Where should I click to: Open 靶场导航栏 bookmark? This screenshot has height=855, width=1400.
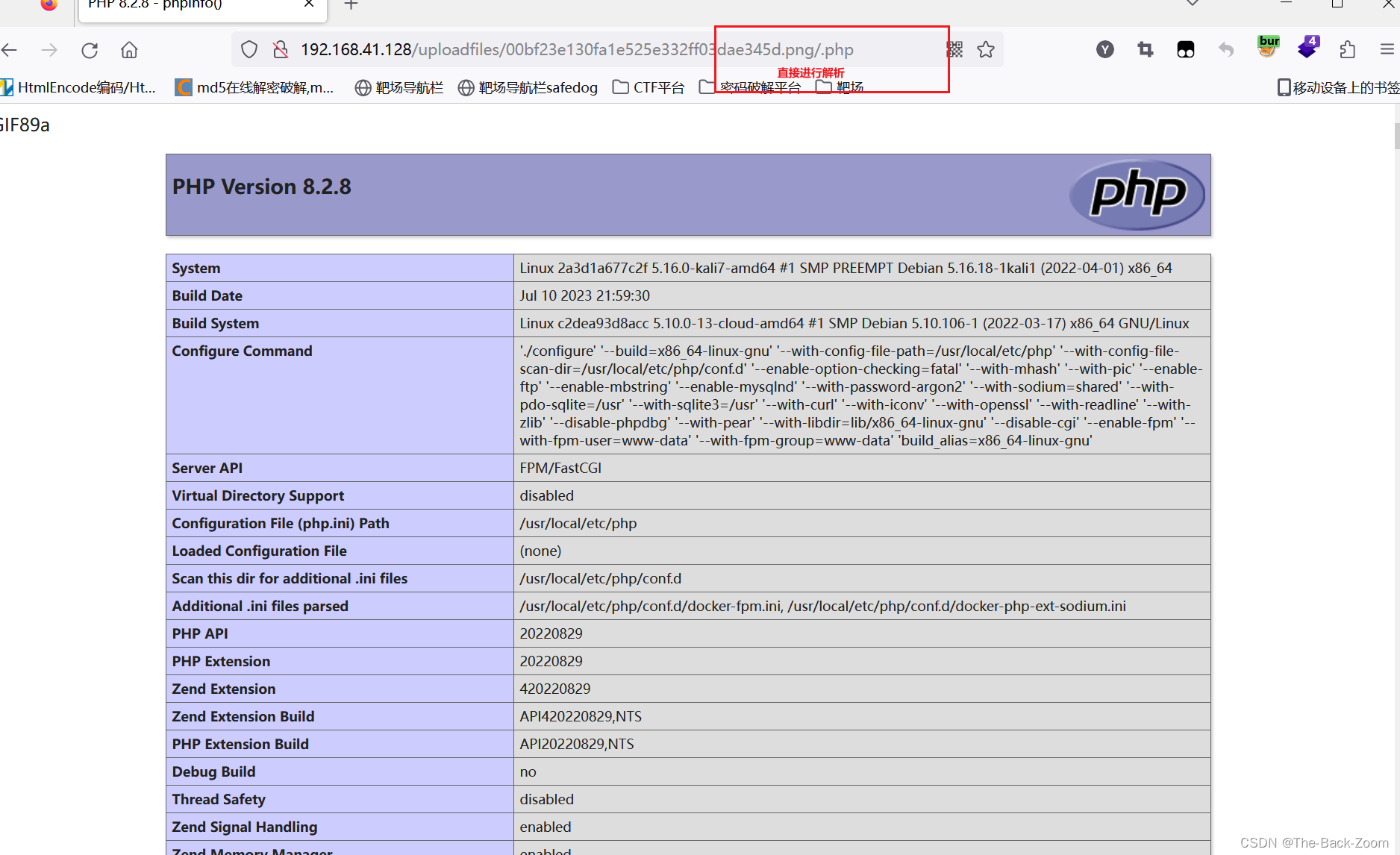399,88
